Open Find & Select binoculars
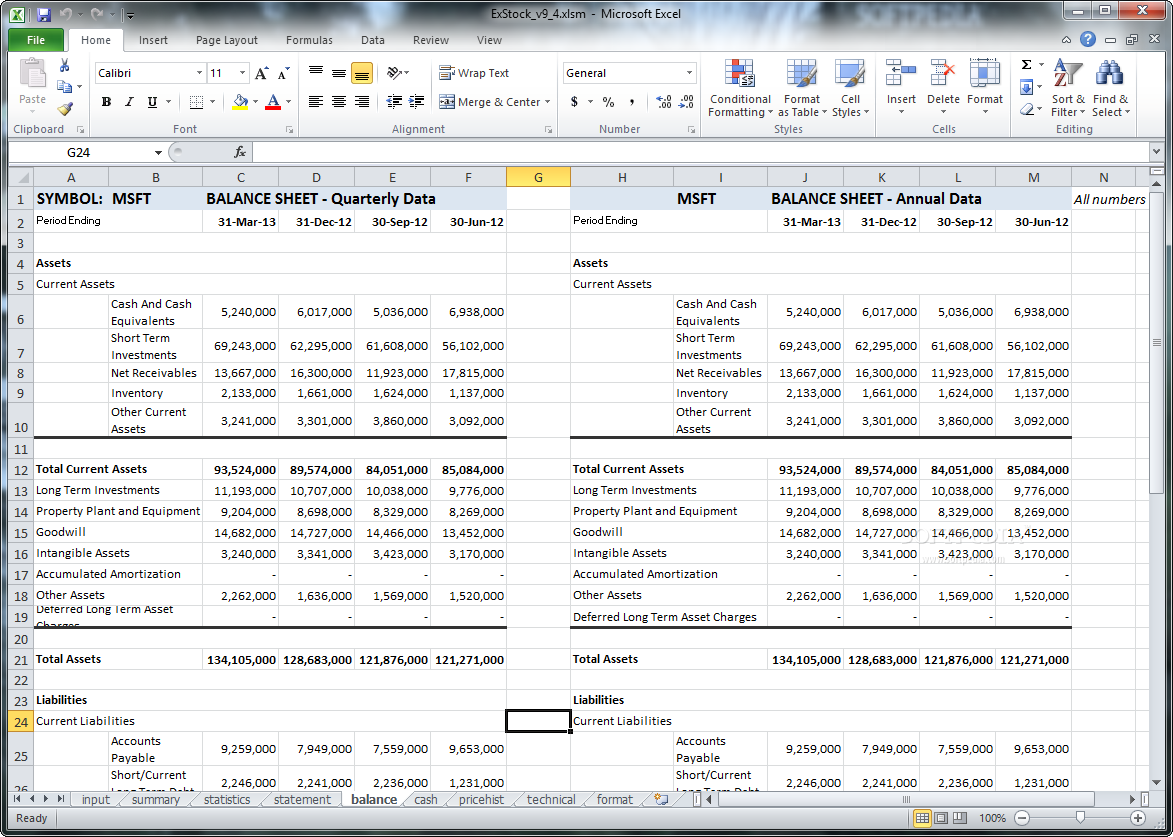1173x837 pixels. (1110, 88)
